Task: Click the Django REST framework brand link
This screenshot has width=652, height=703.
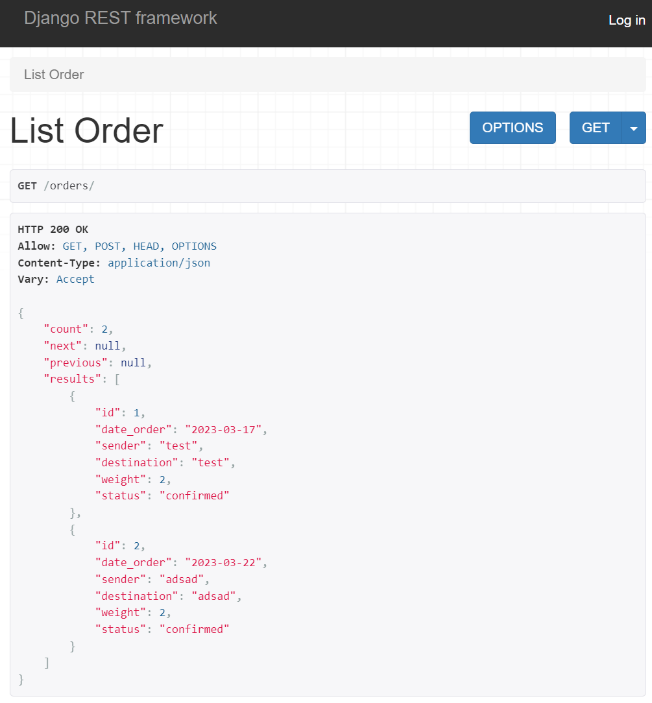Action: pos(120,18)
